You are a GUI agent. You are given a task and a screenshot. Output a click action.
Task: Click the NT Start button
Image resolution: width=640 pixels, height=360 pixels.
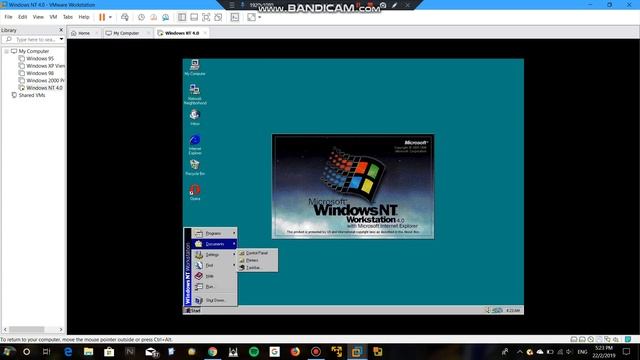pos(193,311)
